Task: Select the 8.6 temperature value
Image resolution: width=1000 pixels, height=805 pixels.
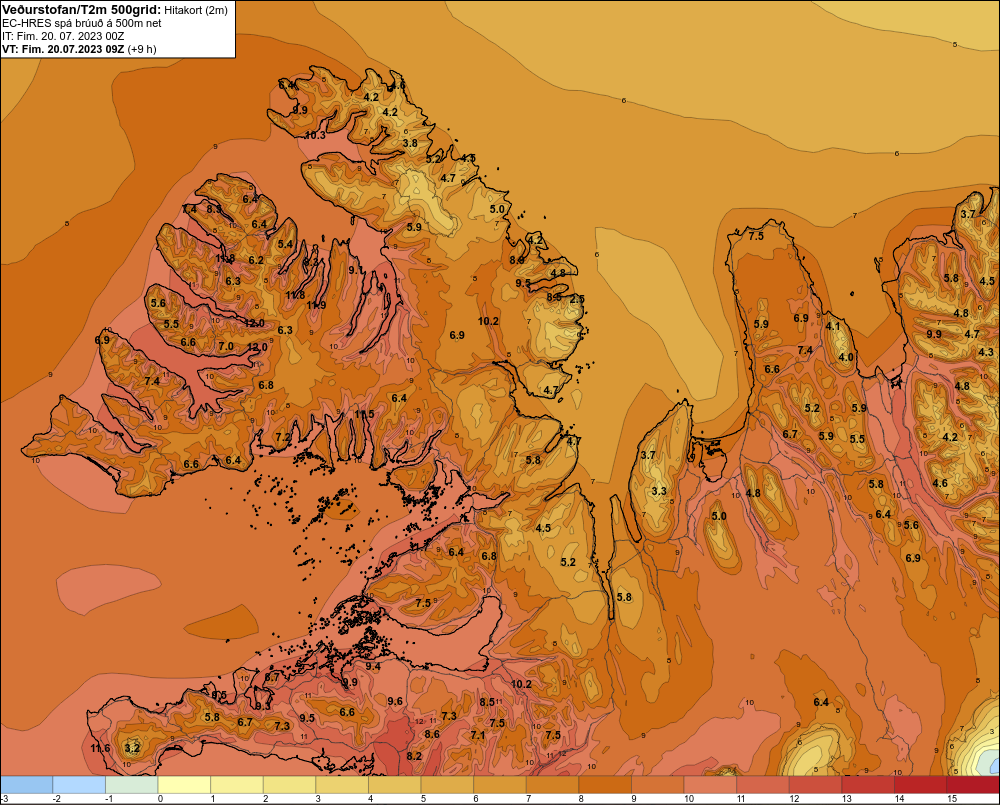Action: click(432, 734)
